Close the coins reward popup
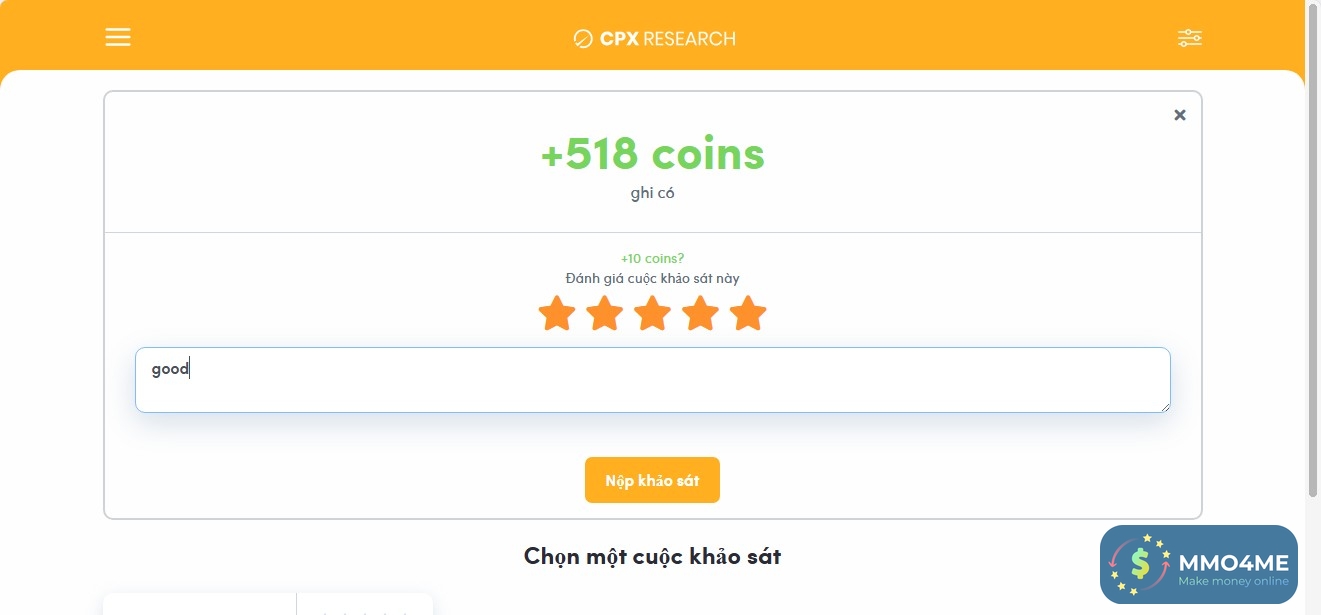This screenshot has height=615, width=1321. click(x=1180, y=115)
